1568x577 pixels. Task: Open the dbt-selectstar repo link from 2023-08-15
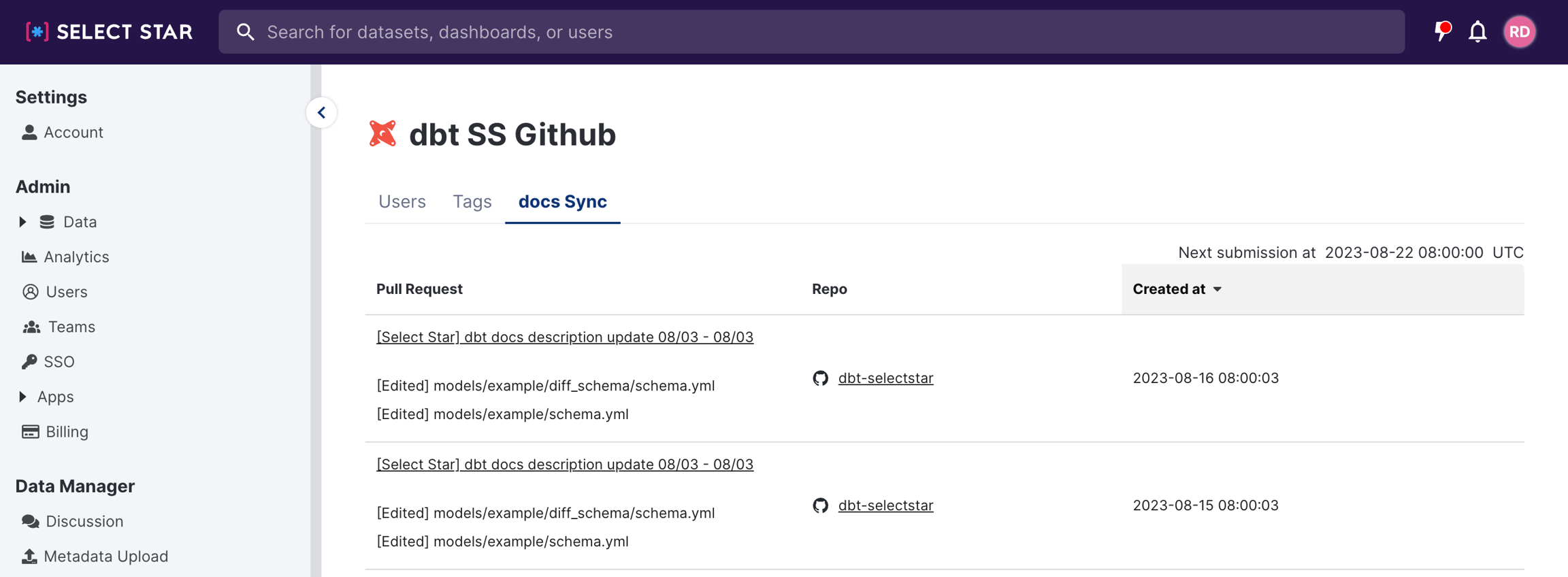885,506
